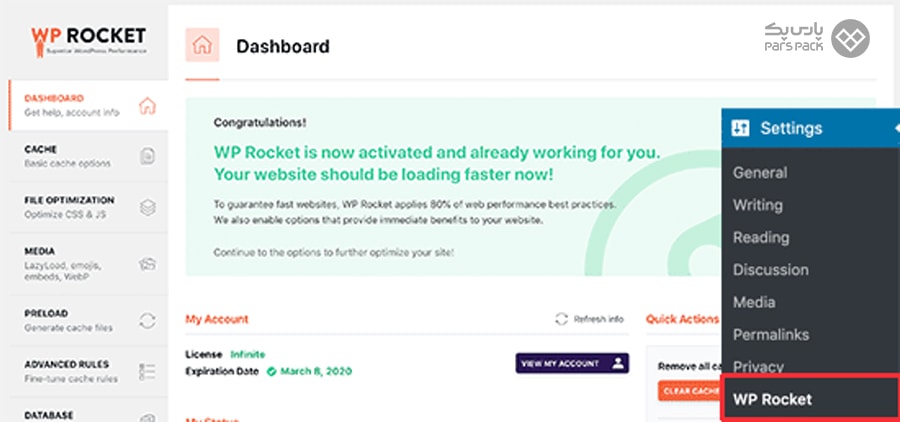Screen dimensions: 900x422
Task: Choose Discussion from Settings menu
Action: pos(770,270)
